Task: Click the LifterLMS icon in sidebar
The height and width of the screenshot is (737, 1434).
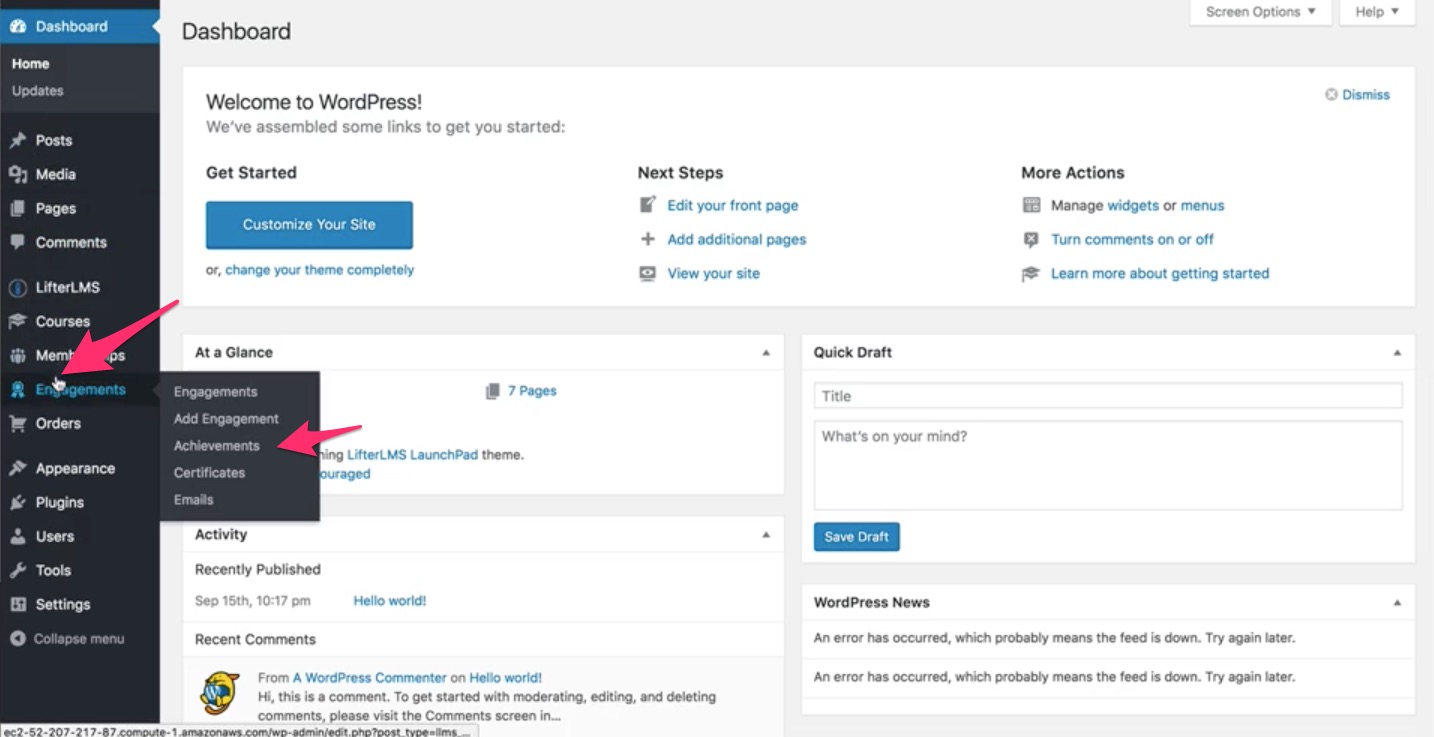Action: [x=18, y=288]
